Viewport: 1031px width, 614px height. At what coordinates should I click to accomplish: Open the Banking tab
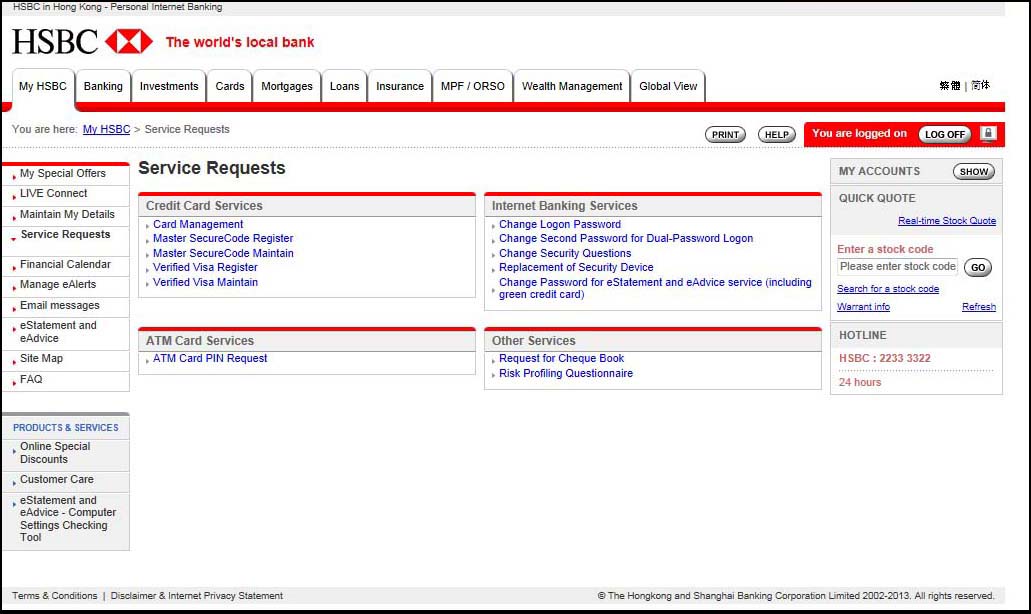click(103, 86)
